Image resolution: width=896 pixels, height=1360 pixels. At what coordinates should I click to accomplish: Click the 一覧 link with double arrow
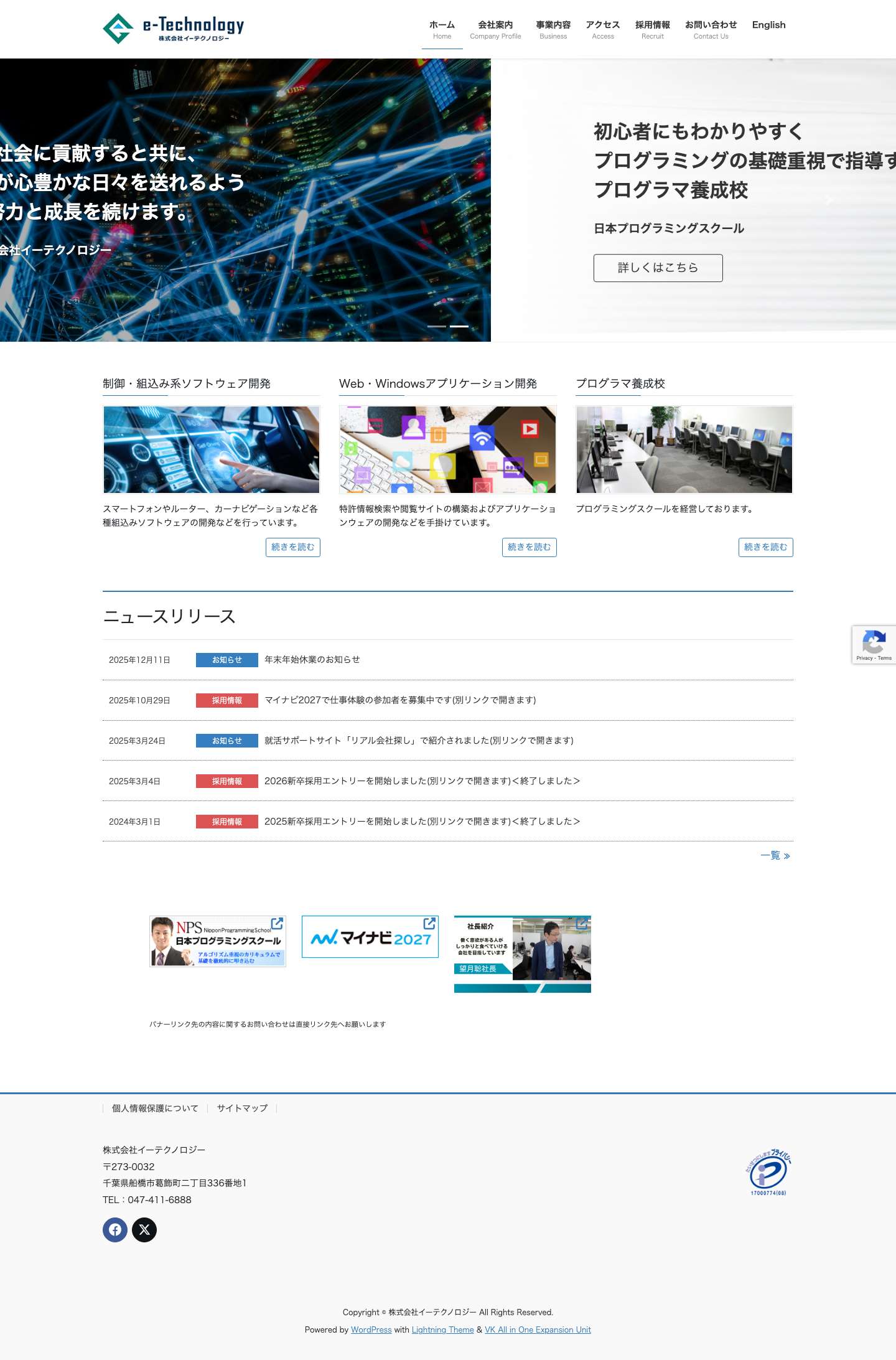pos(775,855)
